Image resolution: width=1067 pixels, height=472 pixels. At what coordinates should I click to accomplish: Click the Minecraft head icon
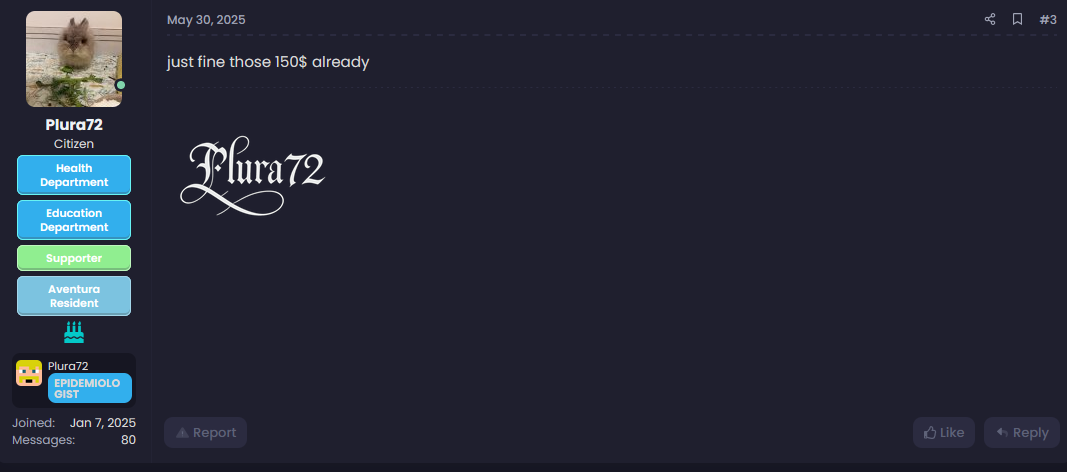click(x=29, y=373)
